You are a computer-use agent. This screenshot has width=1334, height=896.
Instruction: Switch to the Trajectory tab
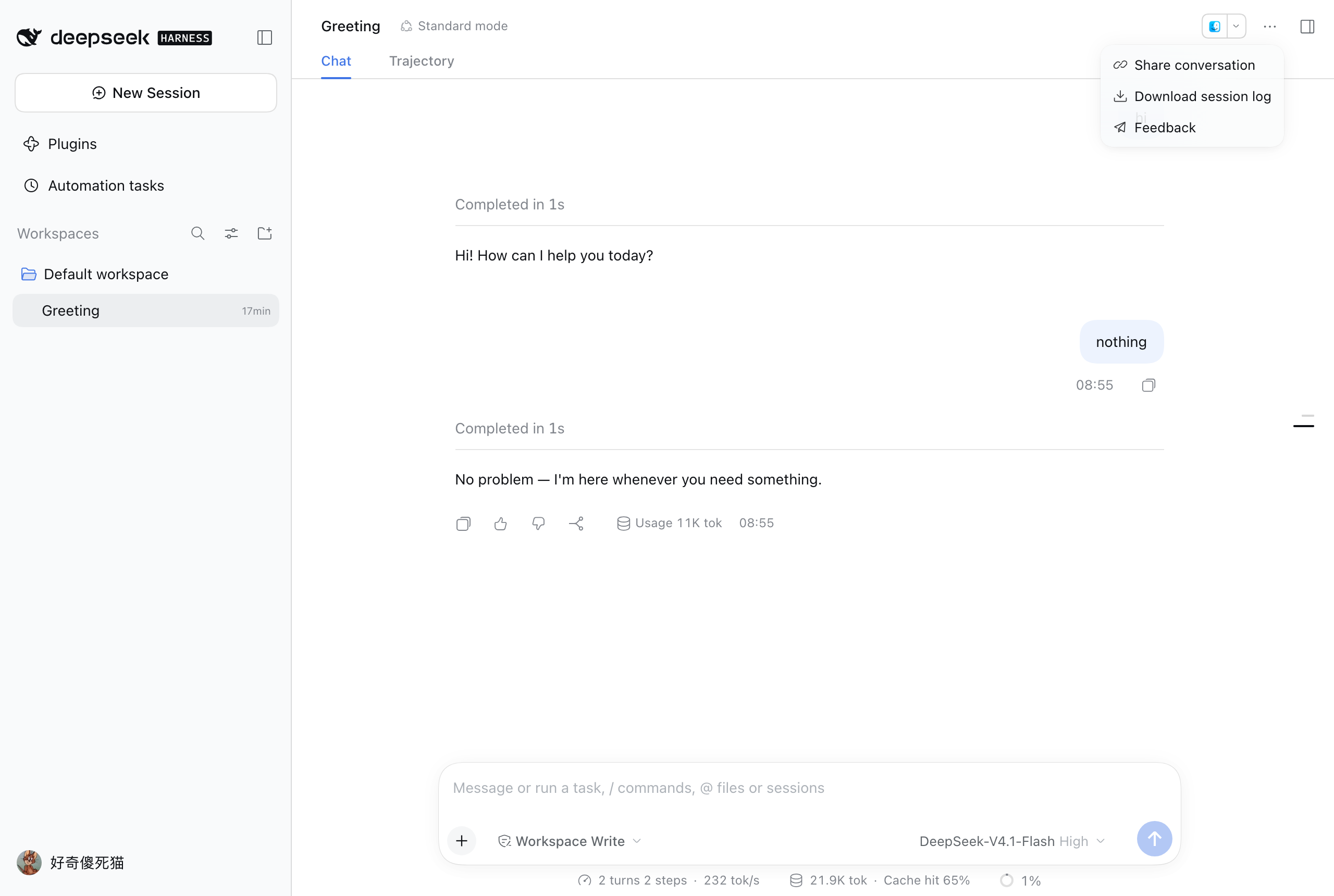pos(422,61)
